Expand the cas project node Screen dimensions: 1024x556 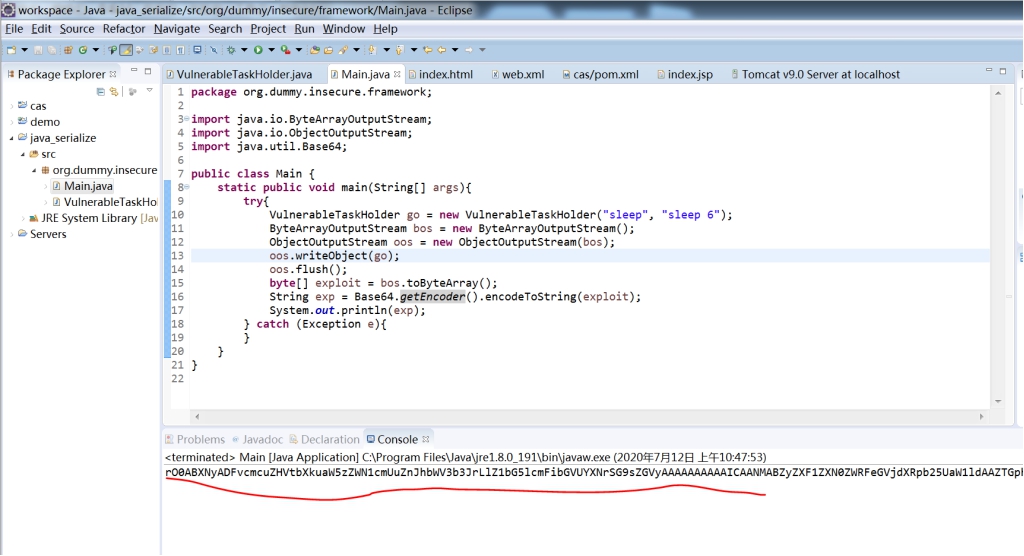(x=11, y=105)
